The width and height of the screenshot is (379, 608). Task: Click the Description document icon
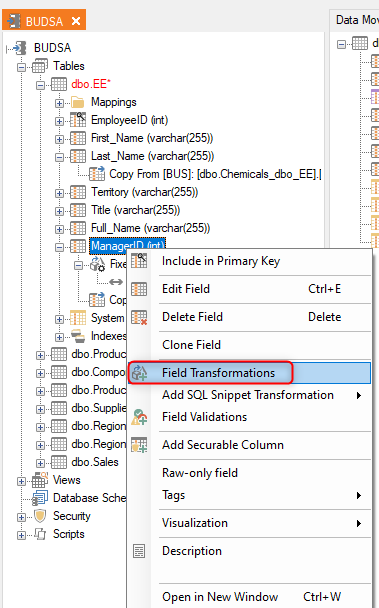click(x=139, y=551)
